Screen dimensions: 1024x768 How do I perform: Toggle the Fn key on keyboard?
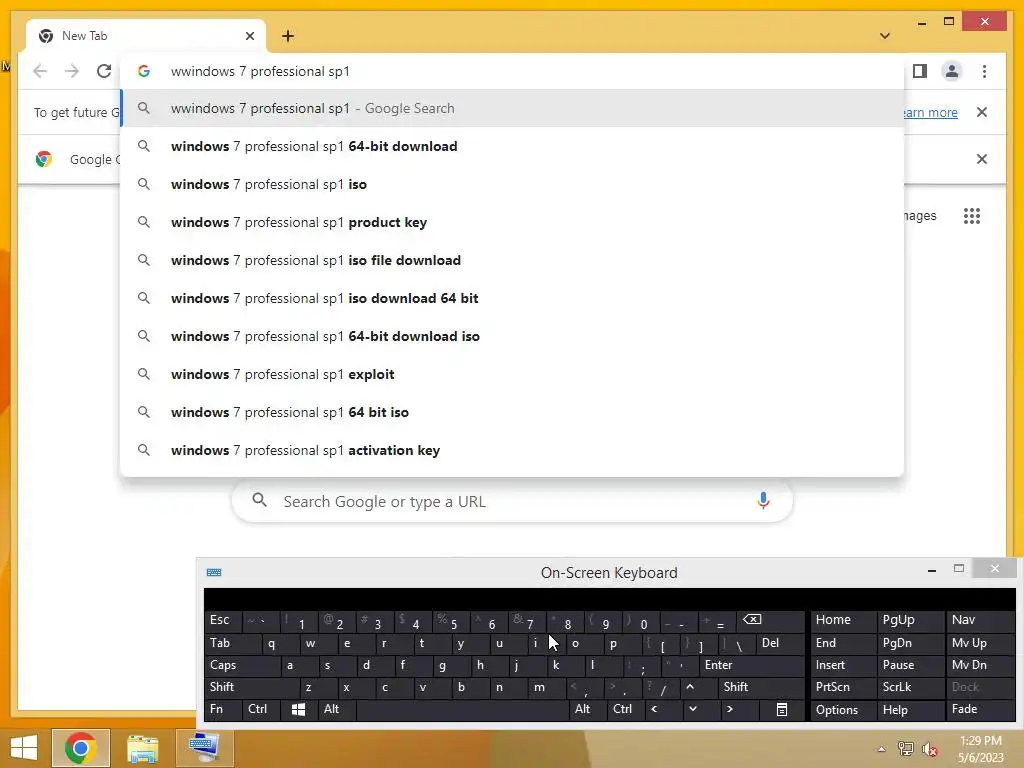tap(223, 709)
